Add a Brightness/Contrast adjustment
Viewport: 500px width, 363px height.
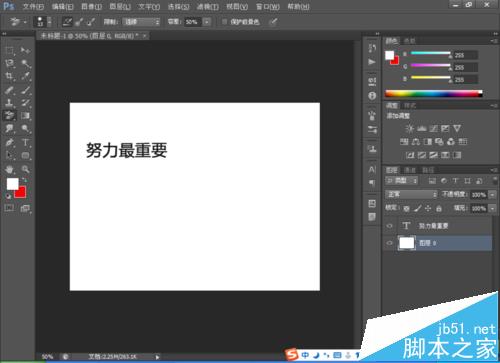(410, 129)
